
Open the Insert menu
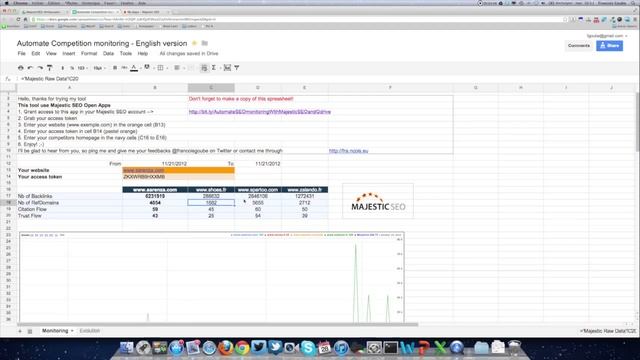pos(69,53)
